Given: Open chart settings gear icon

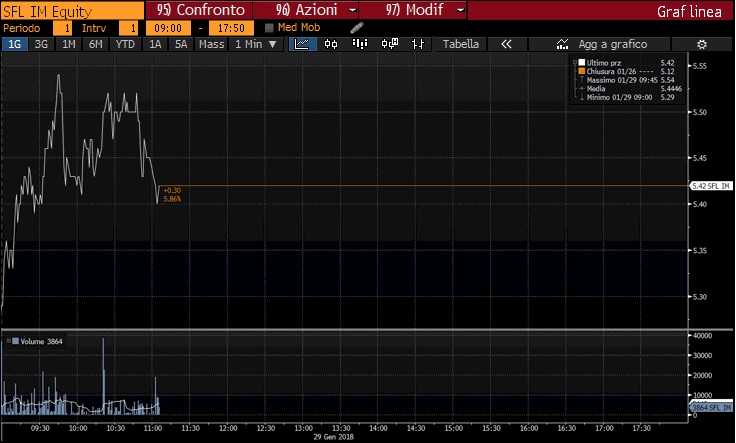Looking at the screenshot, I should (701, 44).
